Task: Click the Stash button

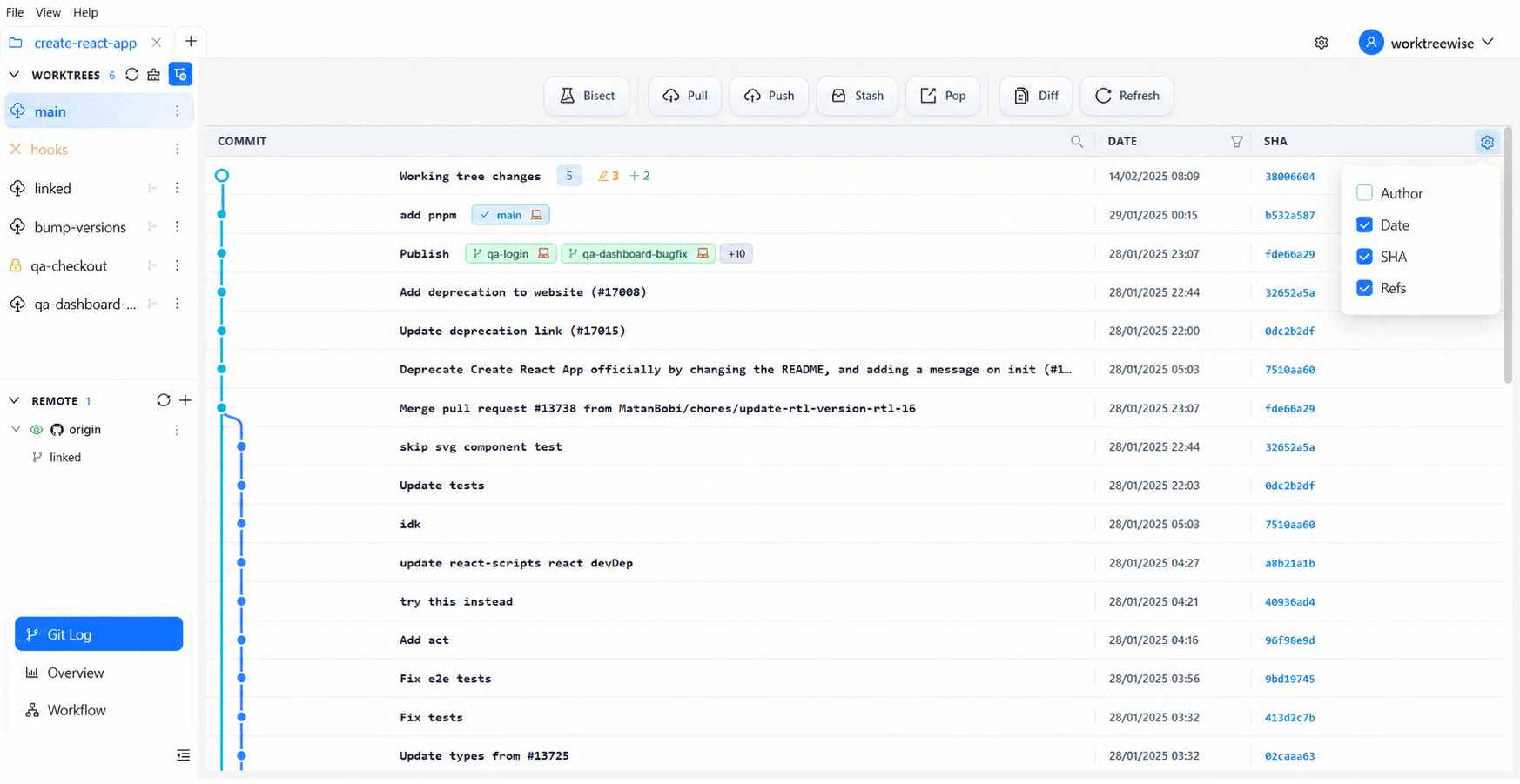Action: (857, 96)
